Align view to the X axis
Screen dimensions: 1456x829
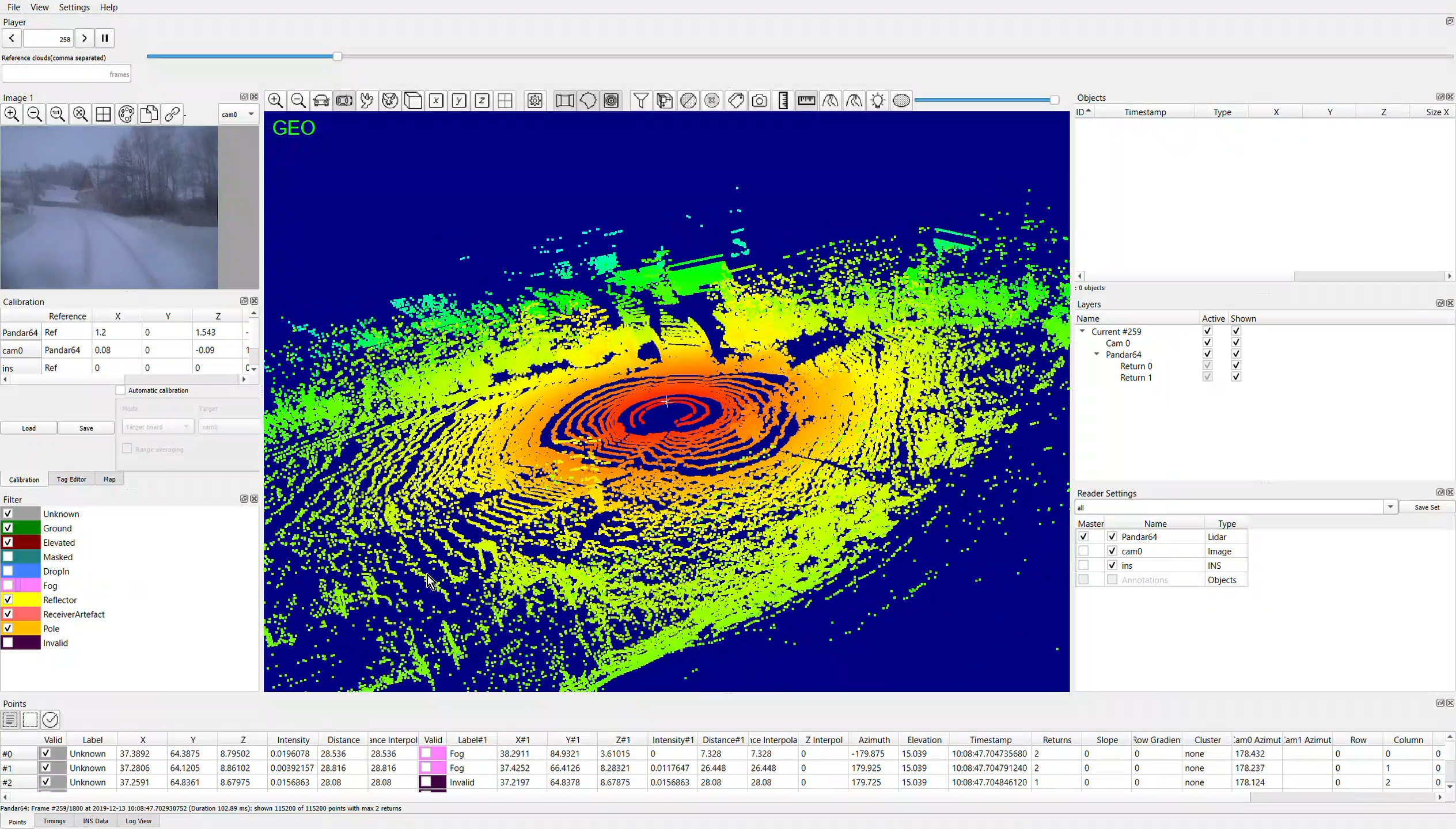436,101
